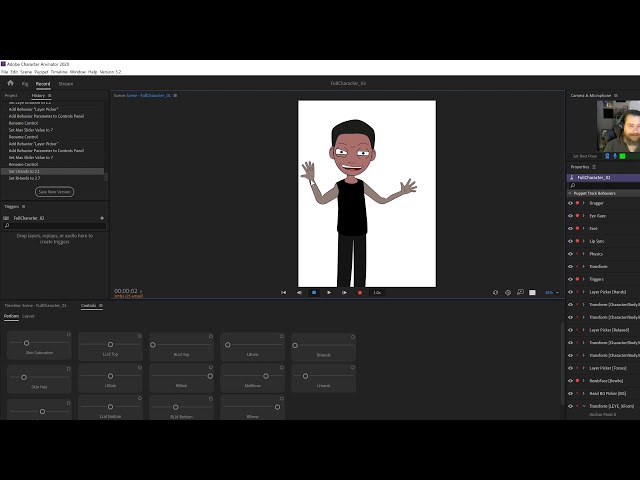This screenshot has width=640, height=480.
Task: Open the Scene panel menu icon
Action: pyautogui.click(x=175, y=96)
